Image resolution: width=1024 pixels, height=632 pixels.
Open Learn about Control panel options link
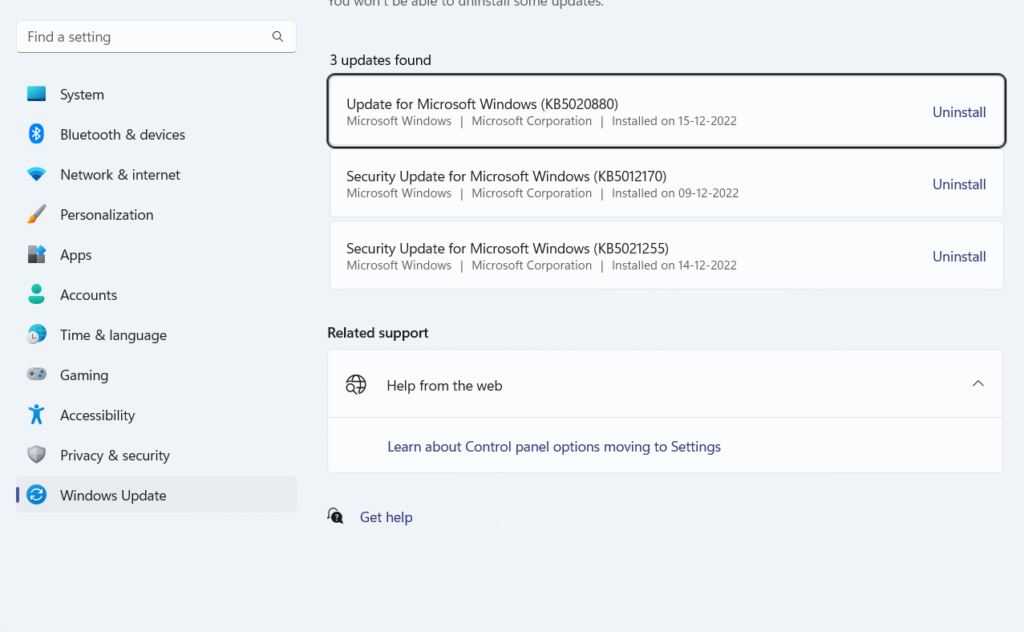pos(554,447)
